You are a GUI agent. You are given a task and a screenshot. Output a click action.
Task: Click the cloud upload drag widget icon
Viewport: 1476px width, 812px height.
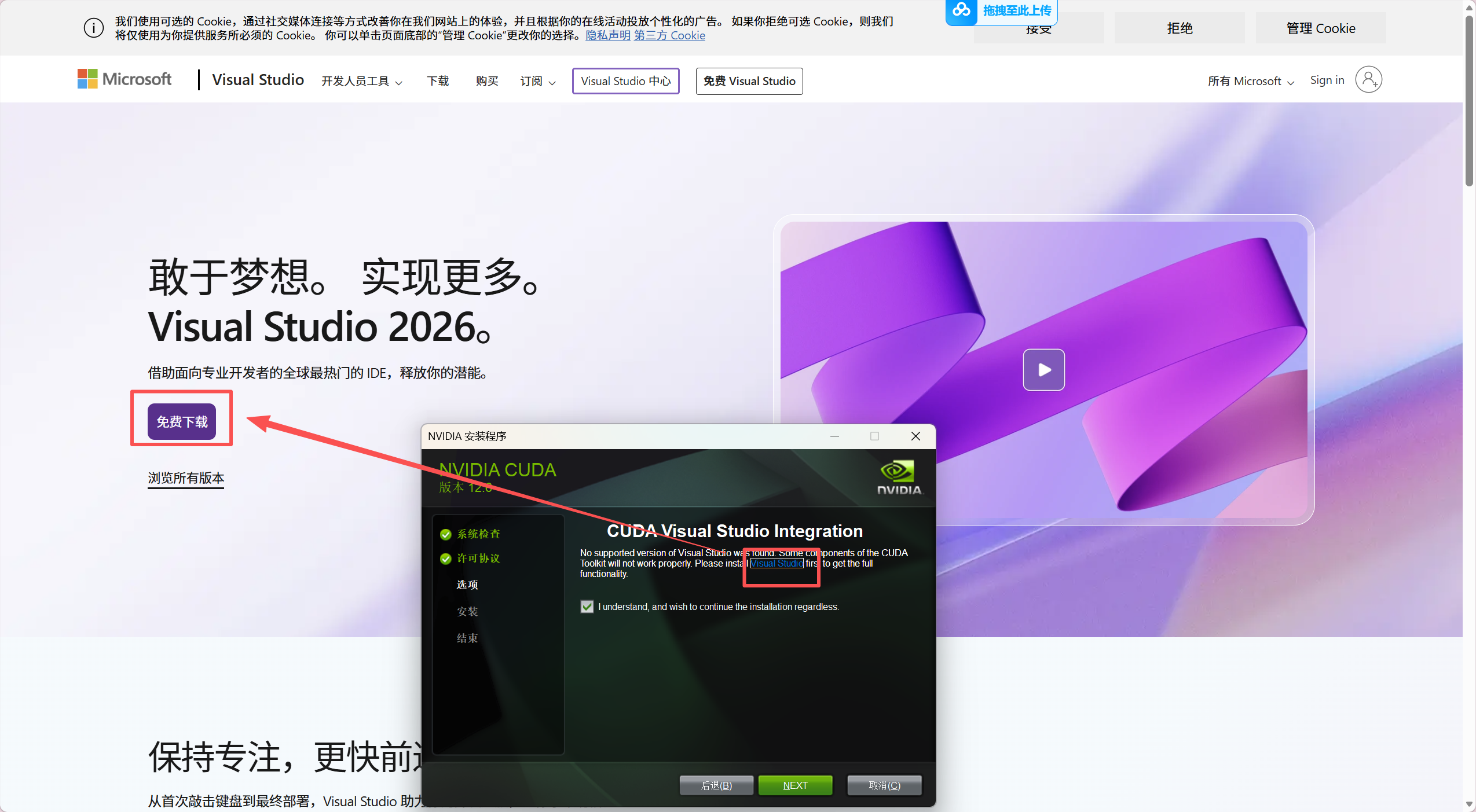(x=961, y=10)
